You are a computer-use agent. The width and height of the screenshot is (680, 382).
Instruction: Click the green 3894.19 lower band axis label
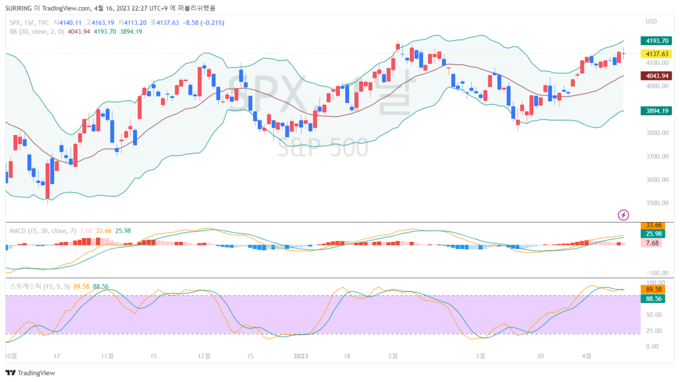657,111
